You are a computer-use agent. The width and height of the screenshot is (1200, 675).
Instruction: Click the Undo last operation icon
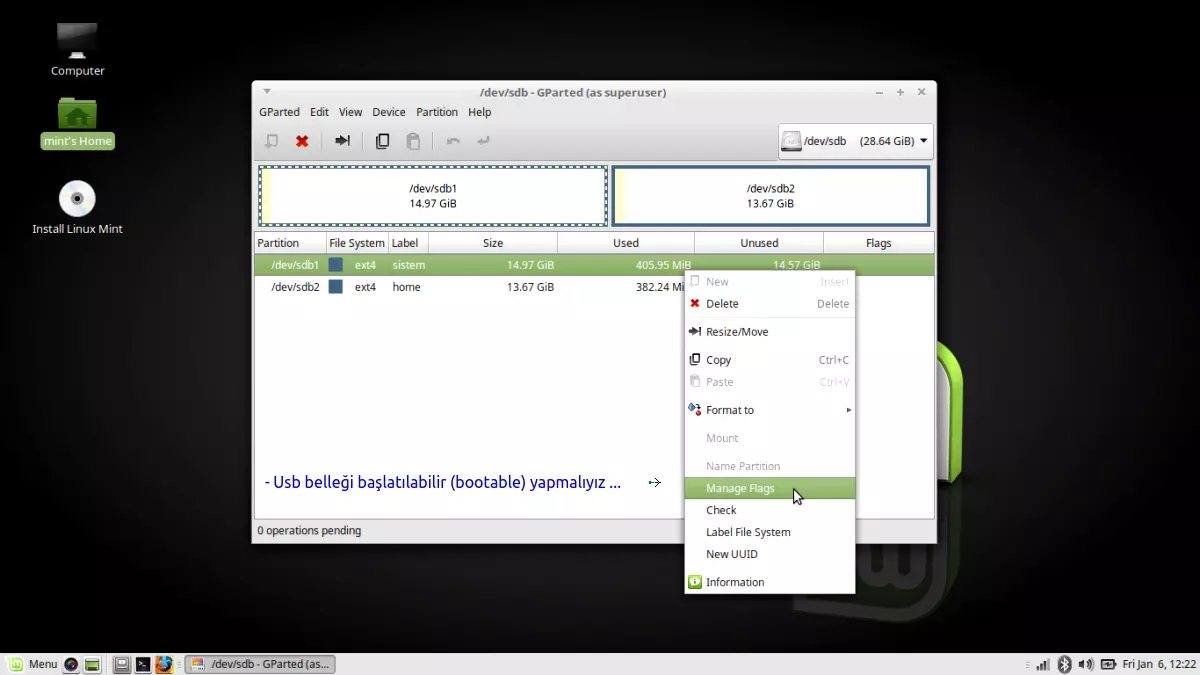click(452, 141)
